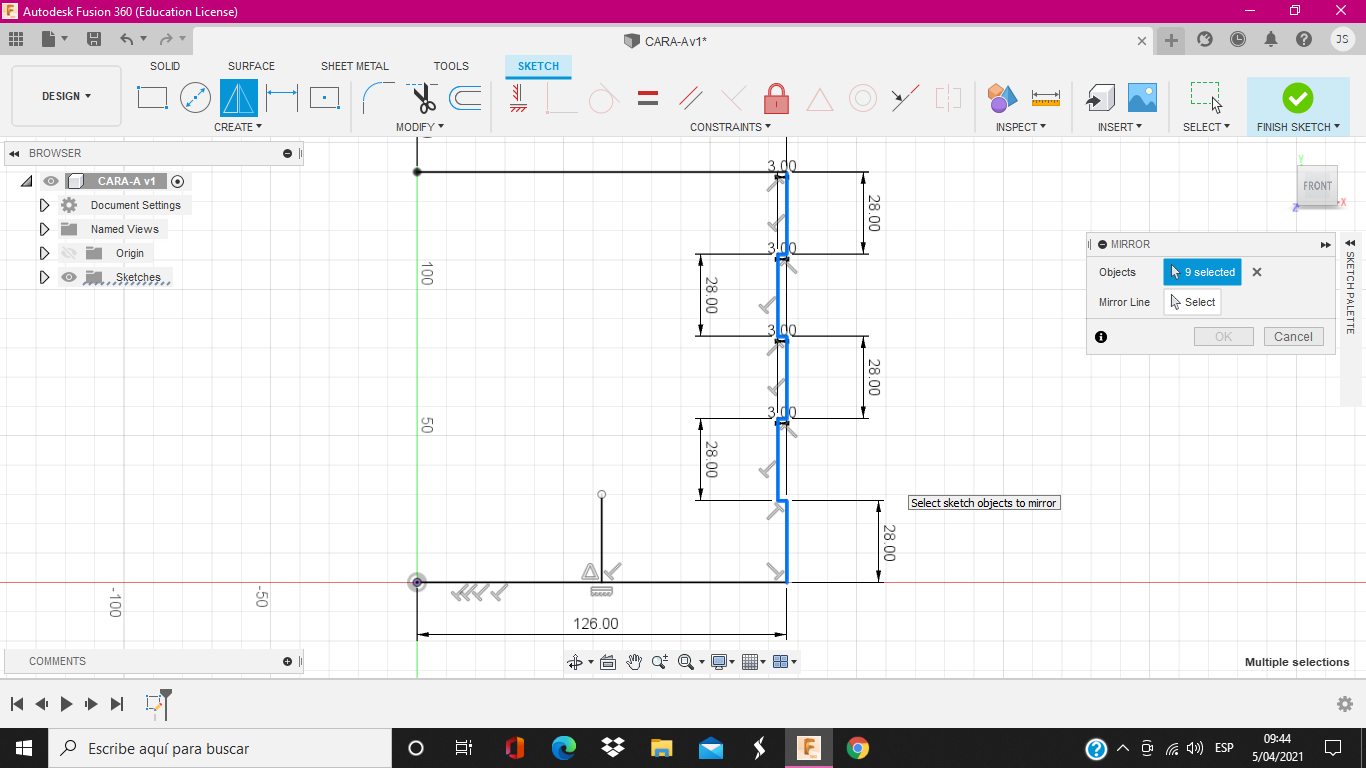The image size is (1366, 768).
Task: Click the active Mirror tool icon
Action: (x=238, y=98)
